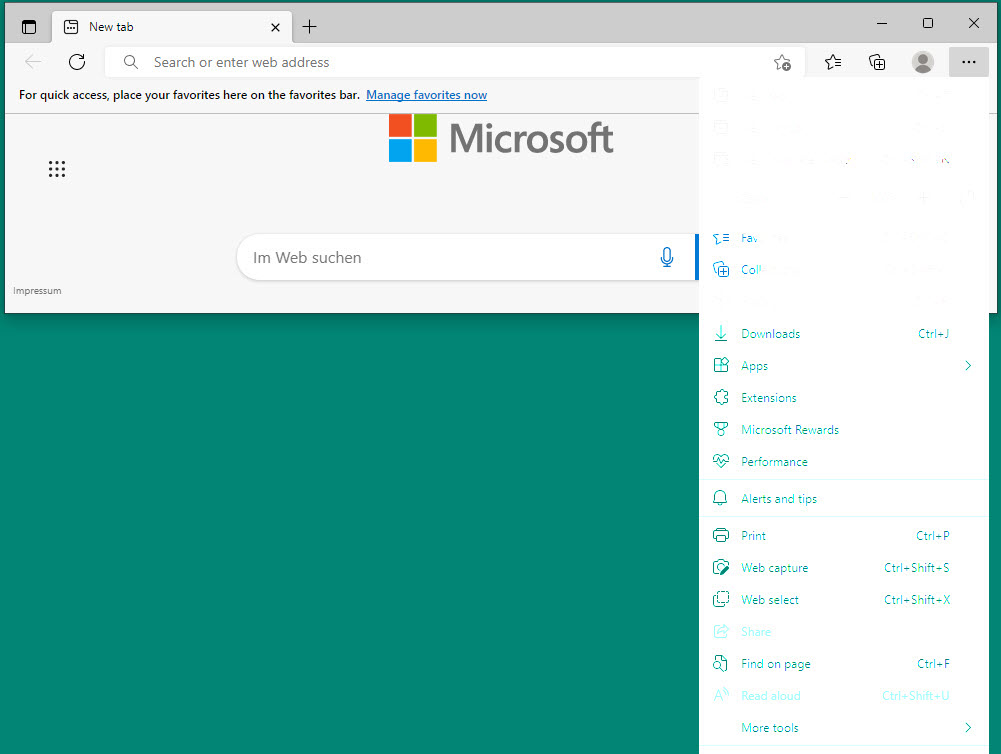Start Web capture from the menu
Screen dimensions: 1001x754
[x=843, y=568]
